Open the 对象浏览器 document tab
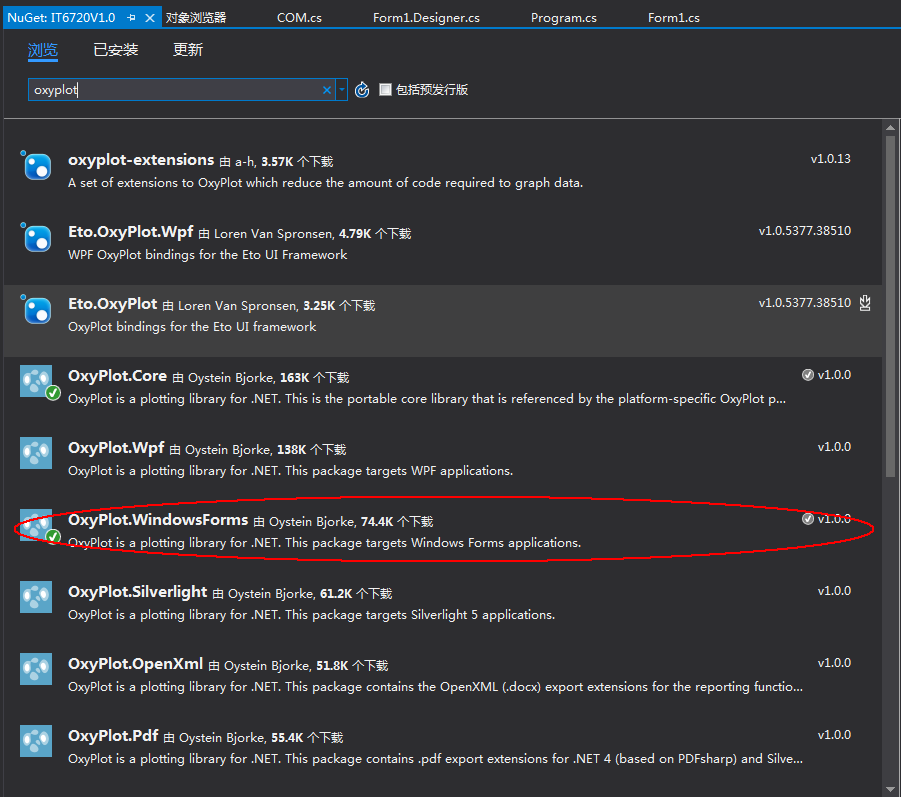This screenshot has width=901, height=797. pyautogui.click(x=196, y=18)
